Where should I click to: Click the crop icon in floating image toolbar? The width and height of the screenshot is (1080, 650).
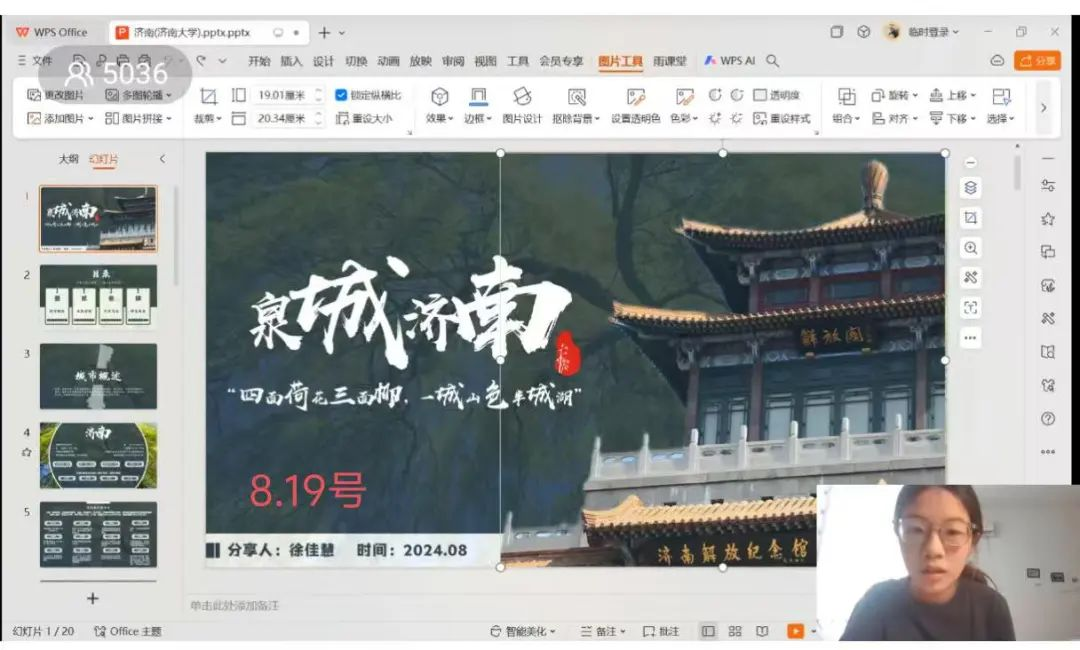click(x=970, y=218)
